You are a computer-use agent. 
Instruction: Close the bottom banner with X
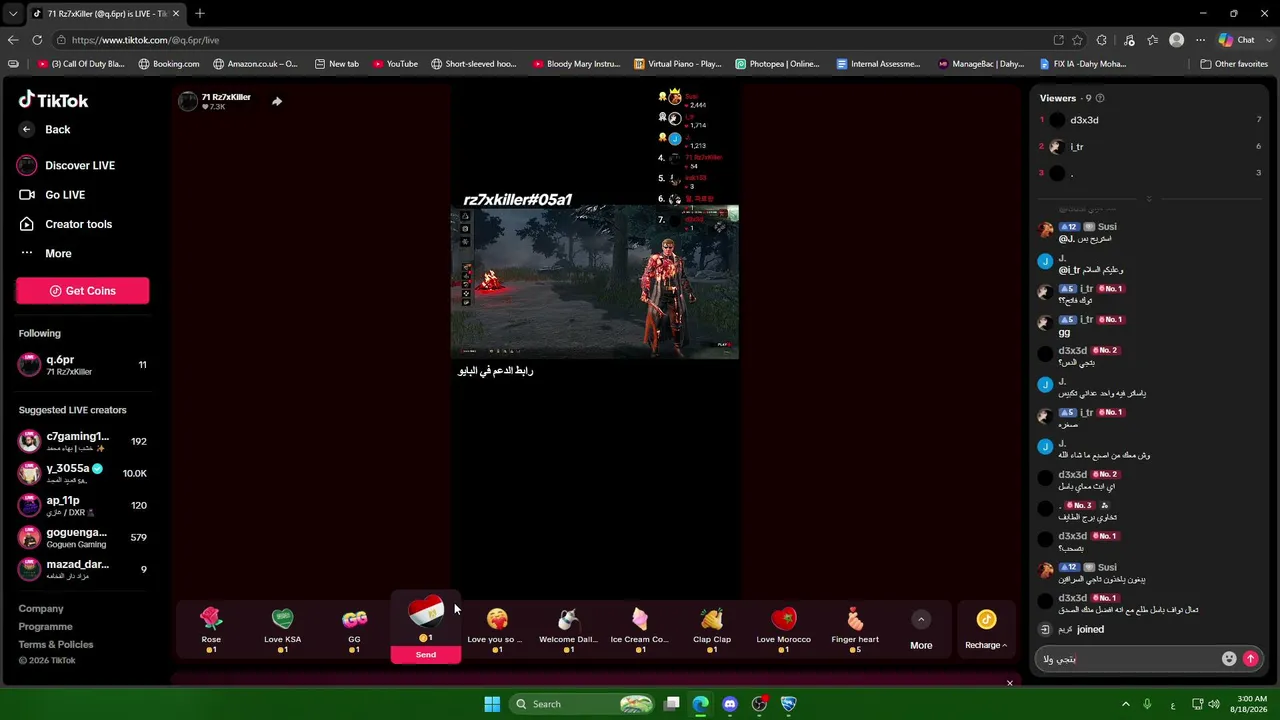[1009, 683]
